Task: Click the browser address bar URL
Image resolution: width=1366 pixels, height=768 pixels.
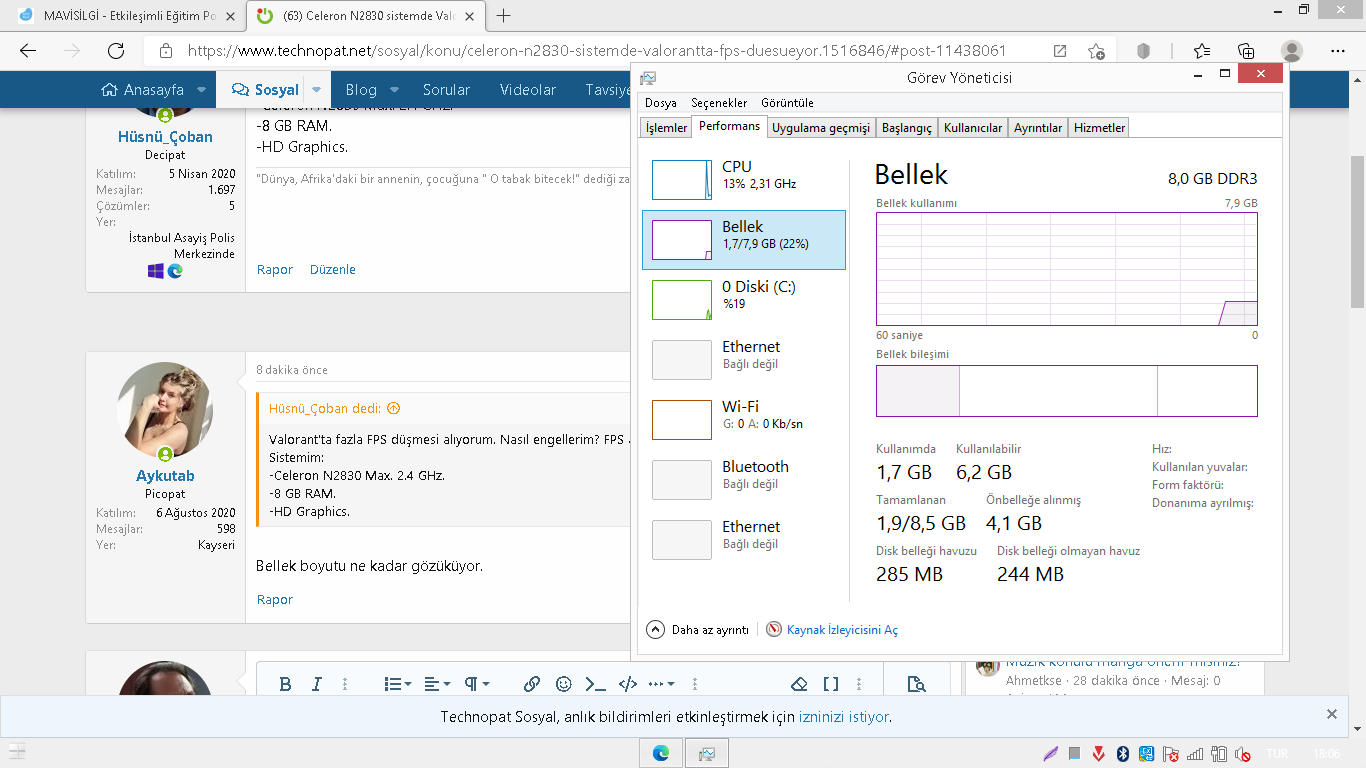Action: click(597, 51)
